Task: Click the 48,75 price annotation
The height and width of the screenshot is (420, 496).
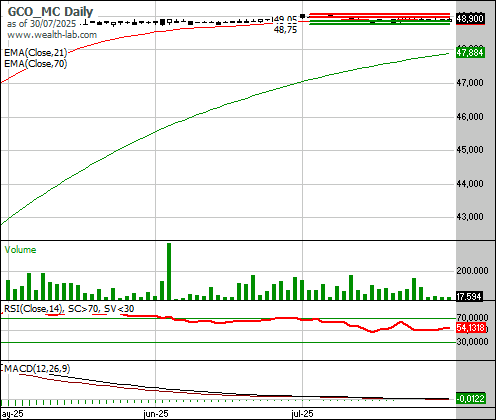Action: click(x=285, y=30)
